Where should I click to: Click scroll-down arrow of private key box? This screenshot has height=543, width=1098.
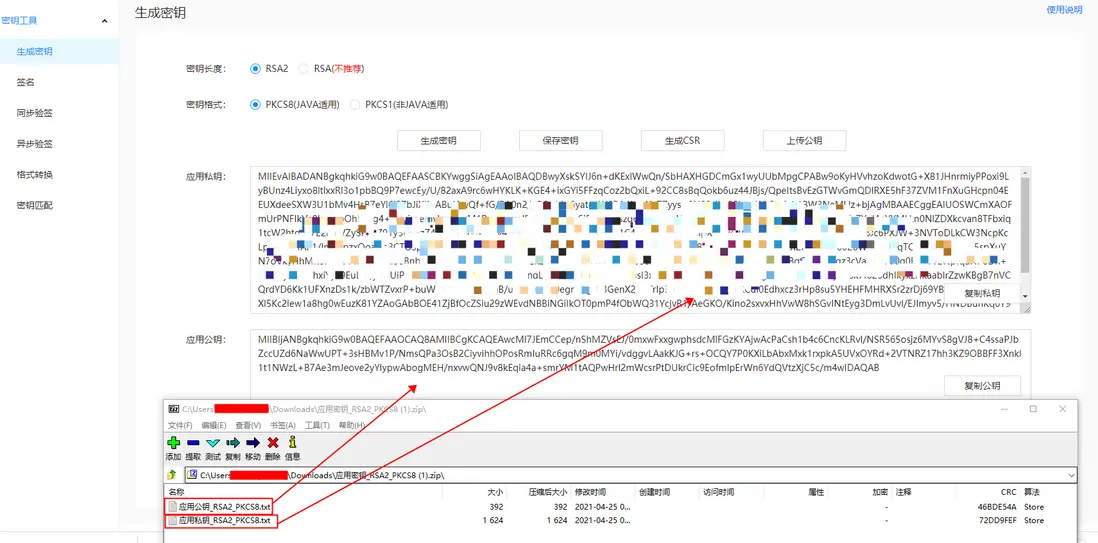1026,296
